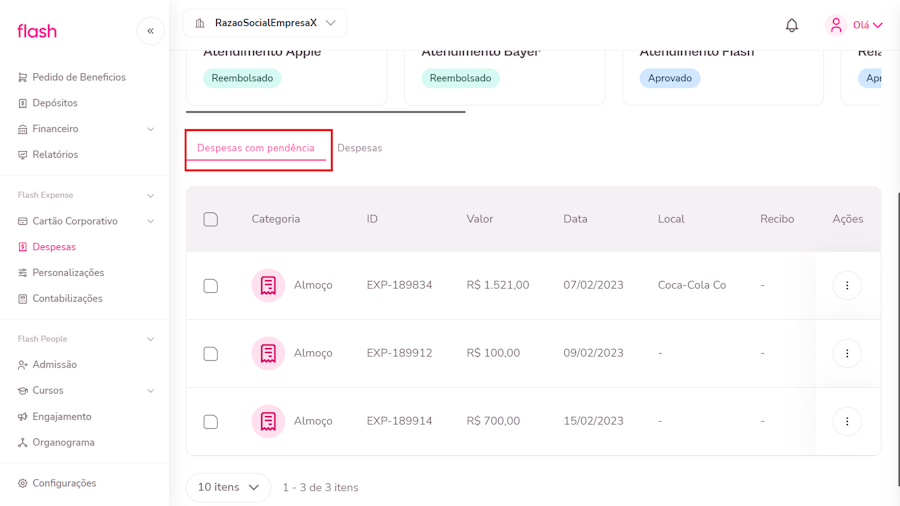Click the Pedido de Benefícios cart icon
The height and width of the screenshot is (506, 900).
22,77
